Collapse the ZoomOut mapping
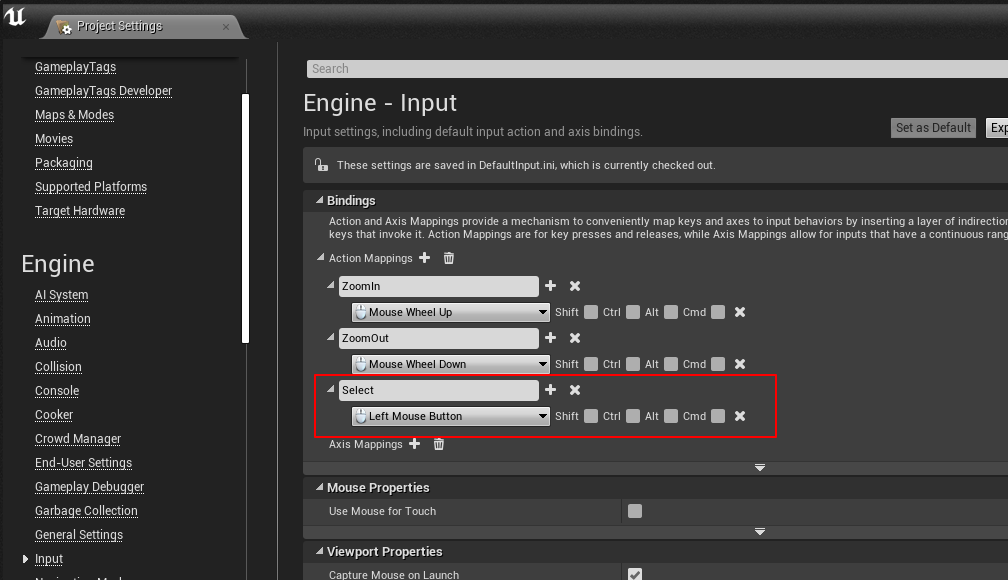The height and width of the screenshot is (580, 1008). pyautogui.click(x=330, y=336)
